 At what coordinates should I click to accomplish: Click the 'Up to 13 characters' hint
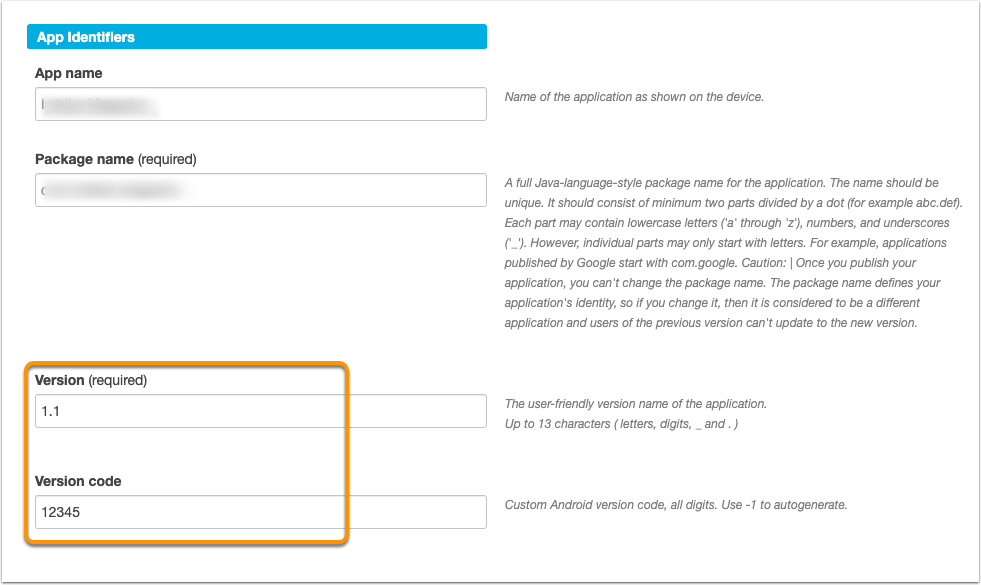621,424
